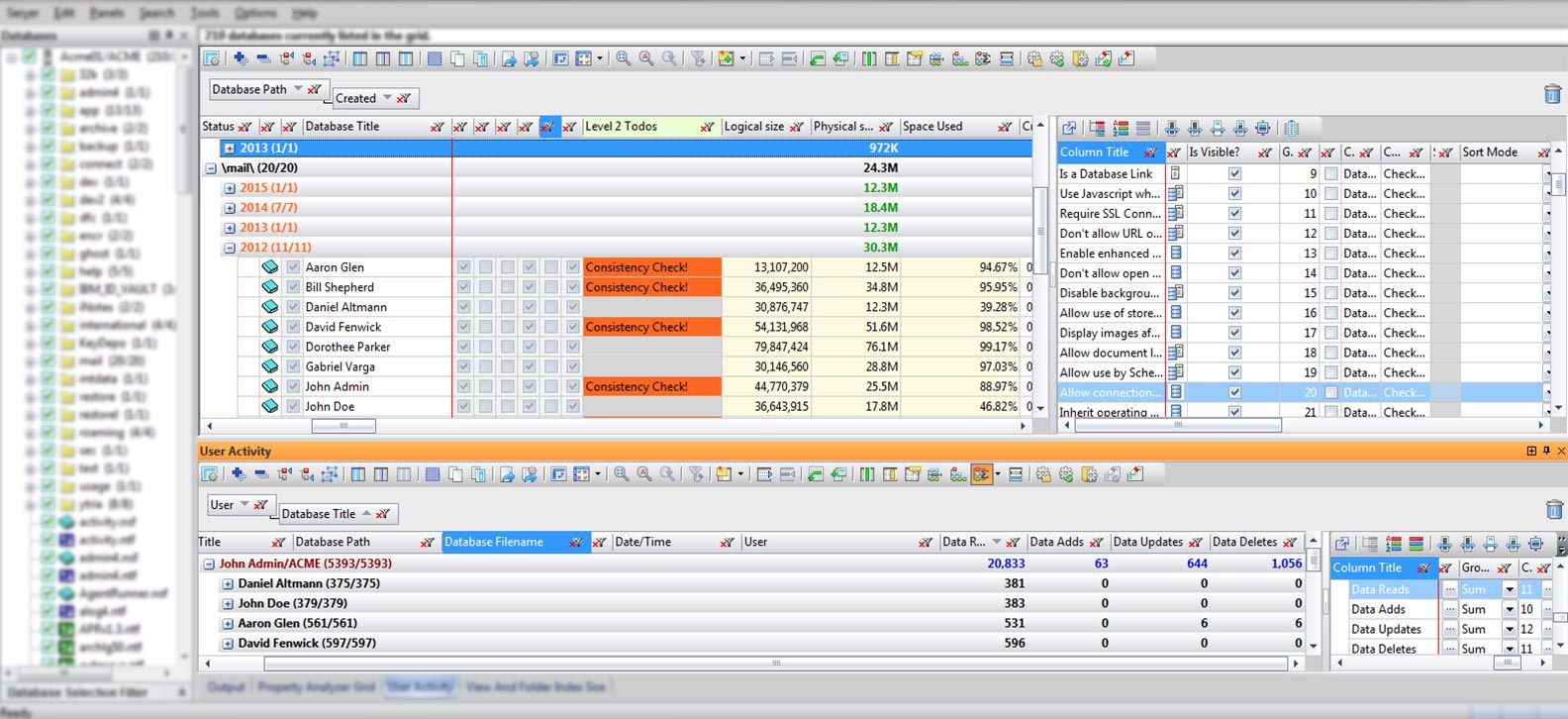
Task: Toggle the checkbox next to John Doe title
Action: pos(293,406)
